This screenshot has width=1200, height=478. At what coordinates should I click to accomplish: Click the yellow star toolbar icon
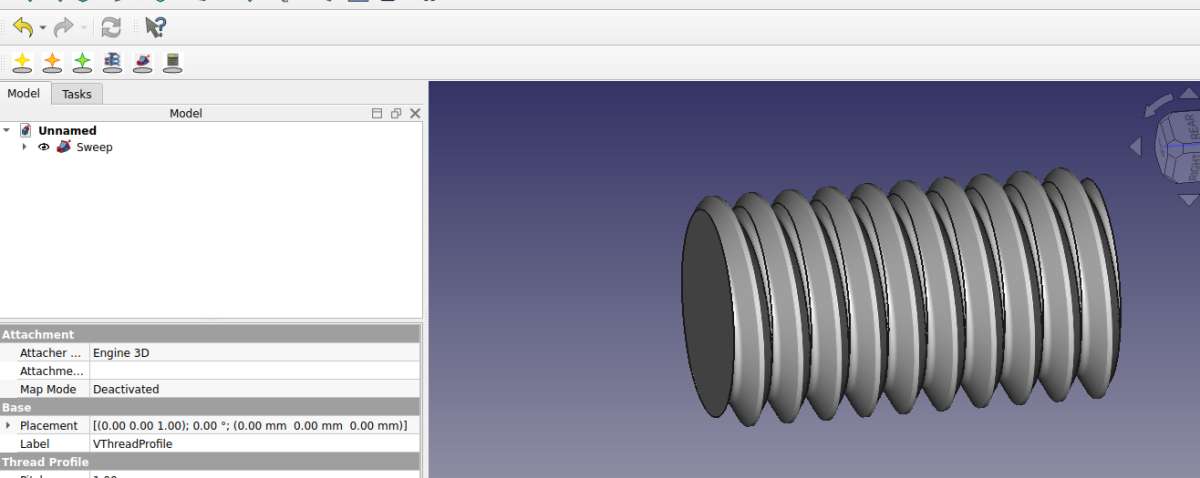[x=22, y=63]
